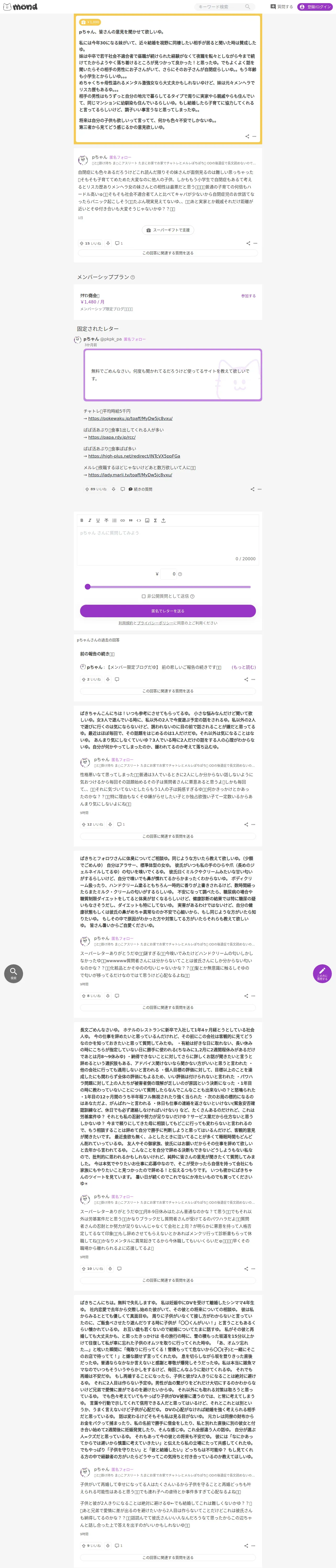
Task: Toggle bold formatting in editor
Action: click(x=82, y=520)
